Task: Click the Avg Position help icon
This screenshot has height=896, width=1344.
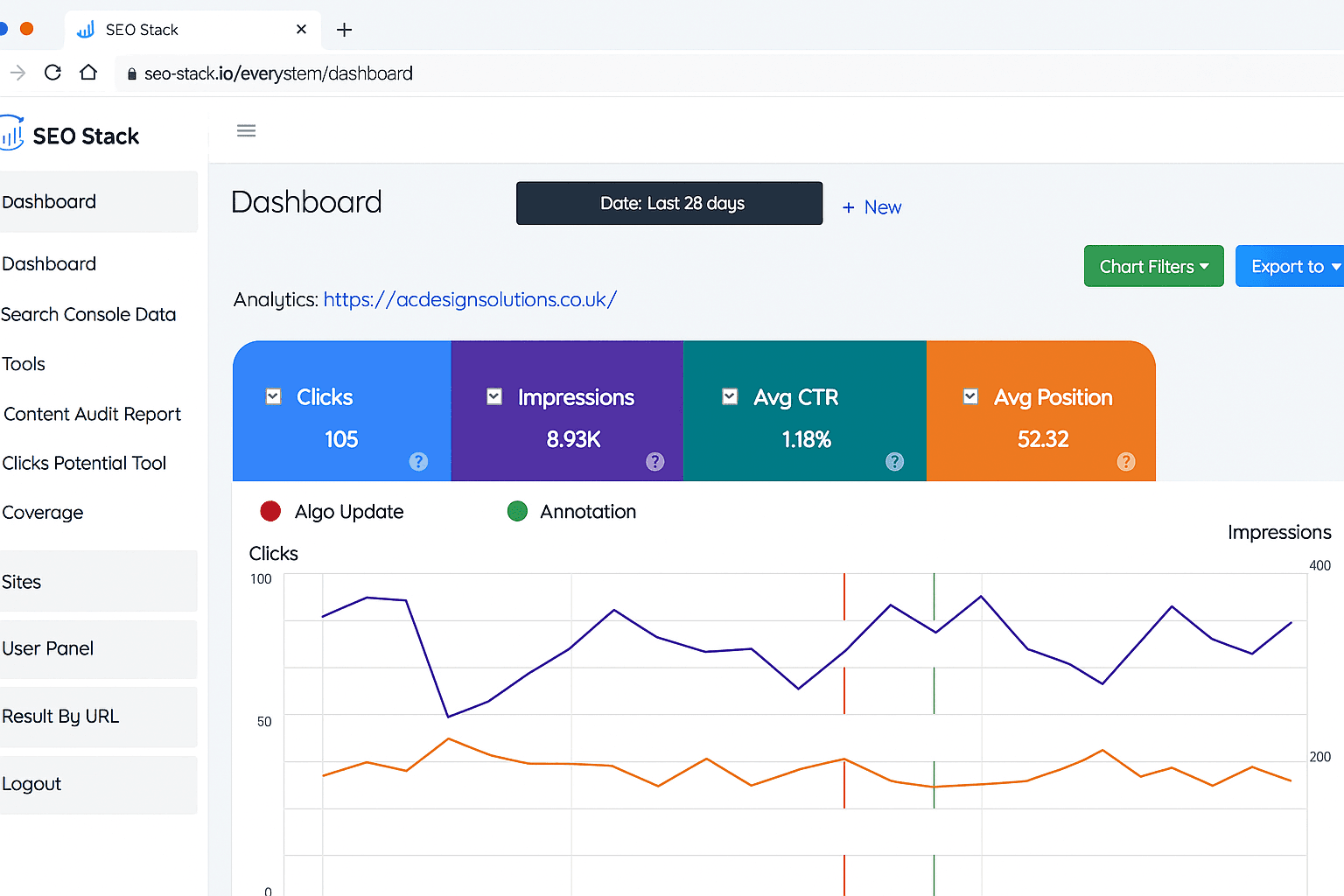Action: pyautogui.click(x=1126, y=461)
